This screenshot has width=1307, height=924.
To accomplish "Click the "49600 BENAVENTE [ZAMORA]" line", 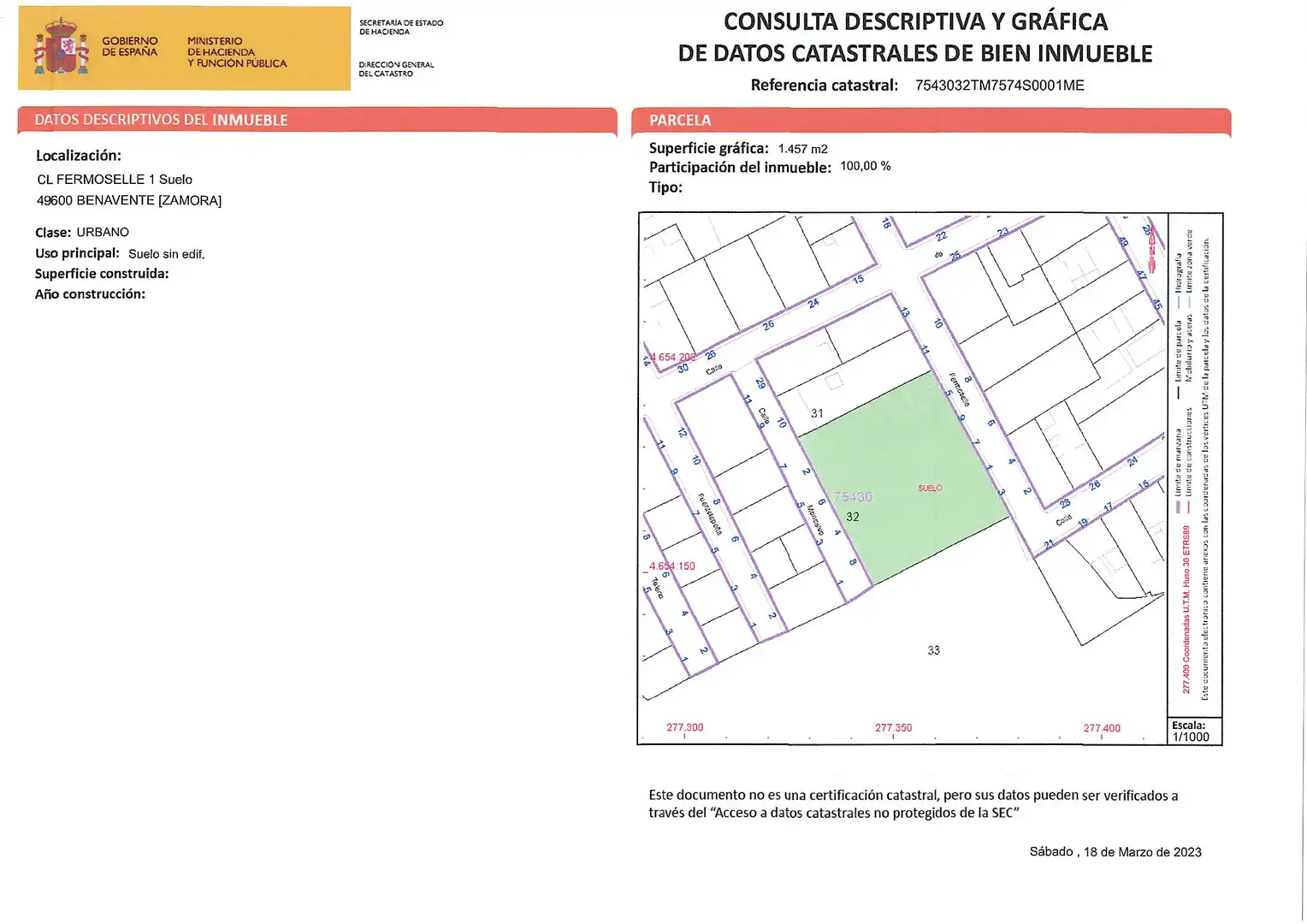I will tap(129, 200).
